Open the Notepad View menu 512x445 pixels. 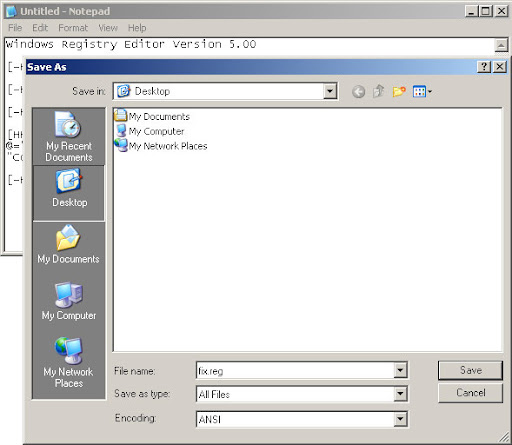pos(108,28)
